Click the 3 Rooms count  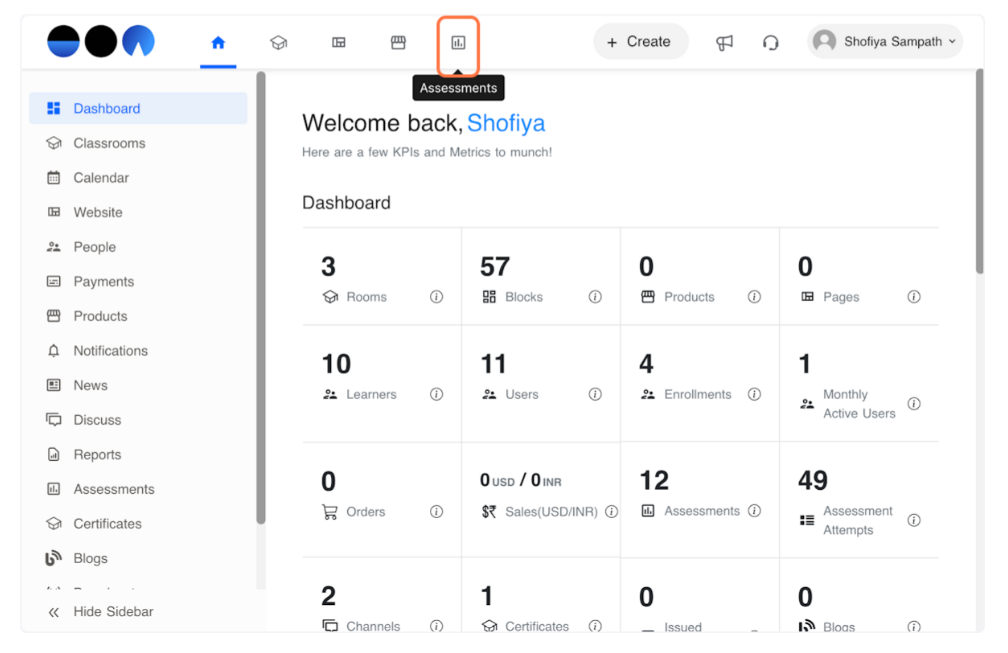point(328,267)
